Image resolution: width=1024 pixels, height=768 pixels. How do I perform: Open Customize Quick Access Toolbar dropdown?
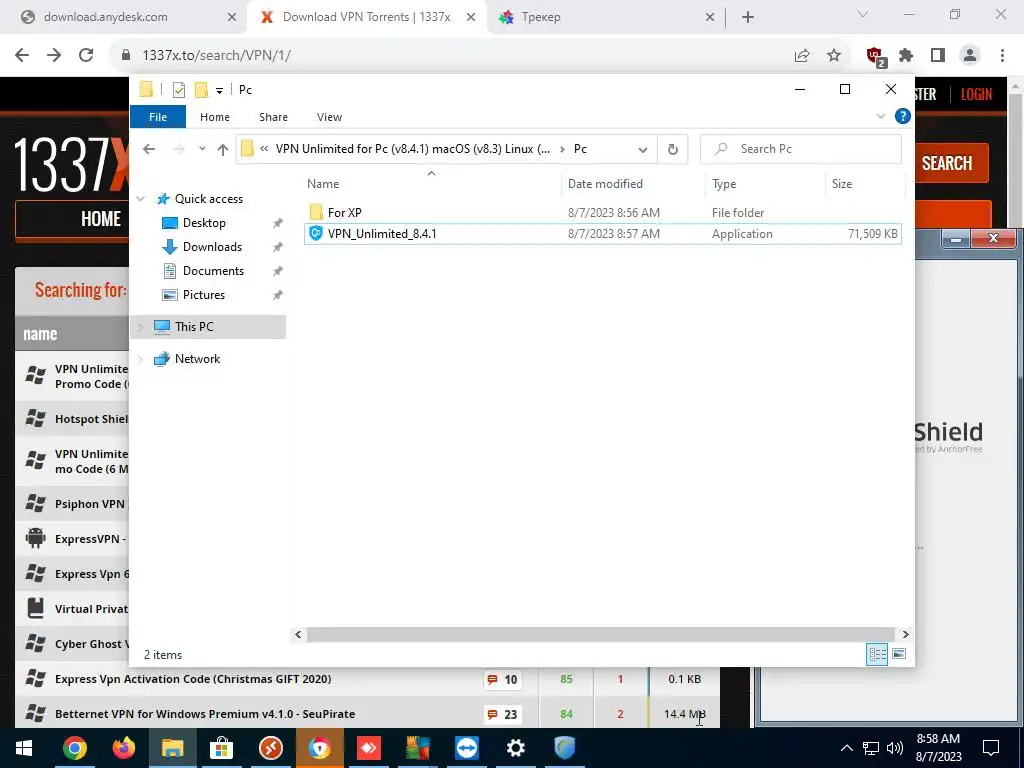219,91
